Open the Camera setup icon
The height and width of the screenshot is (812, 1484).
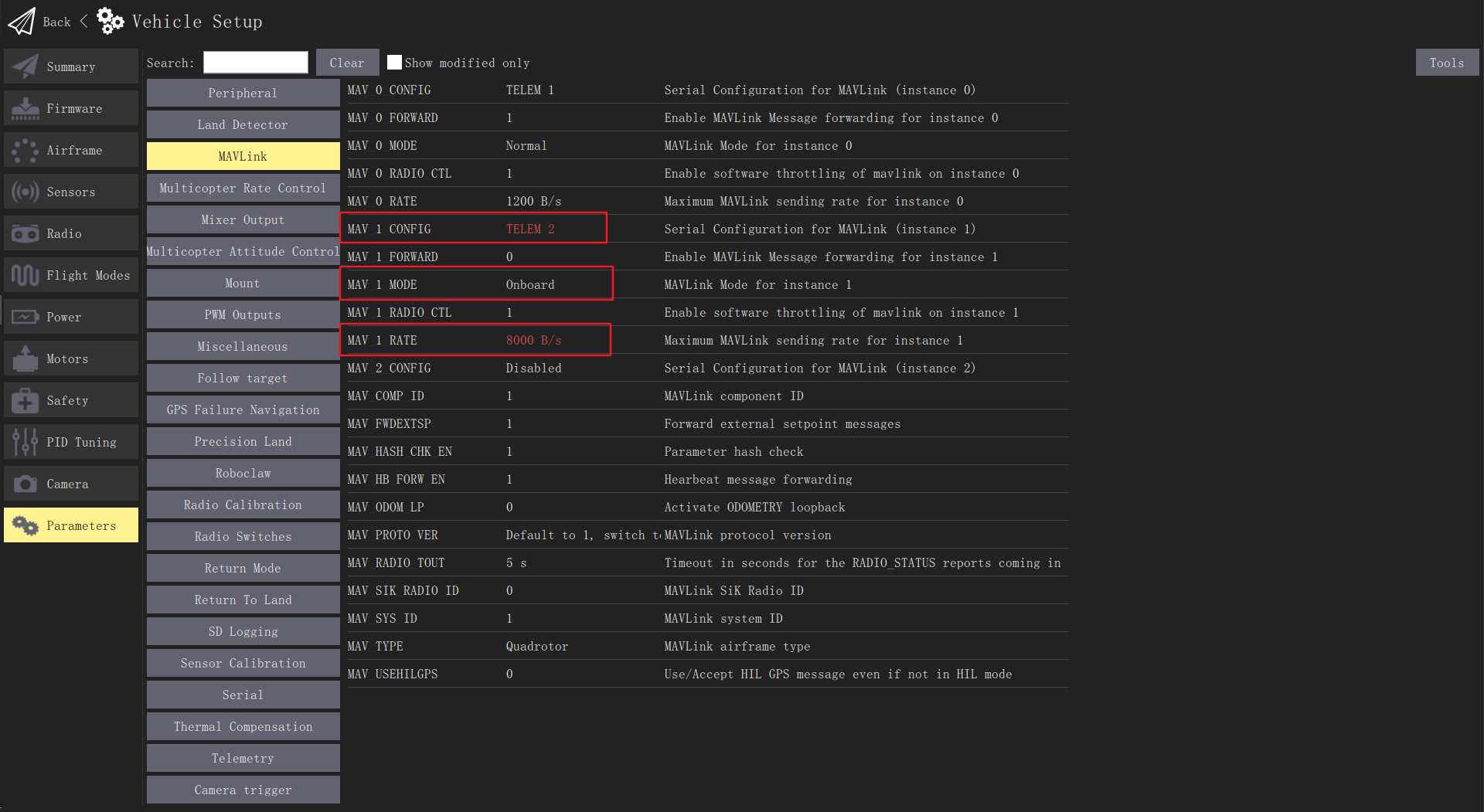click(24, 483)
